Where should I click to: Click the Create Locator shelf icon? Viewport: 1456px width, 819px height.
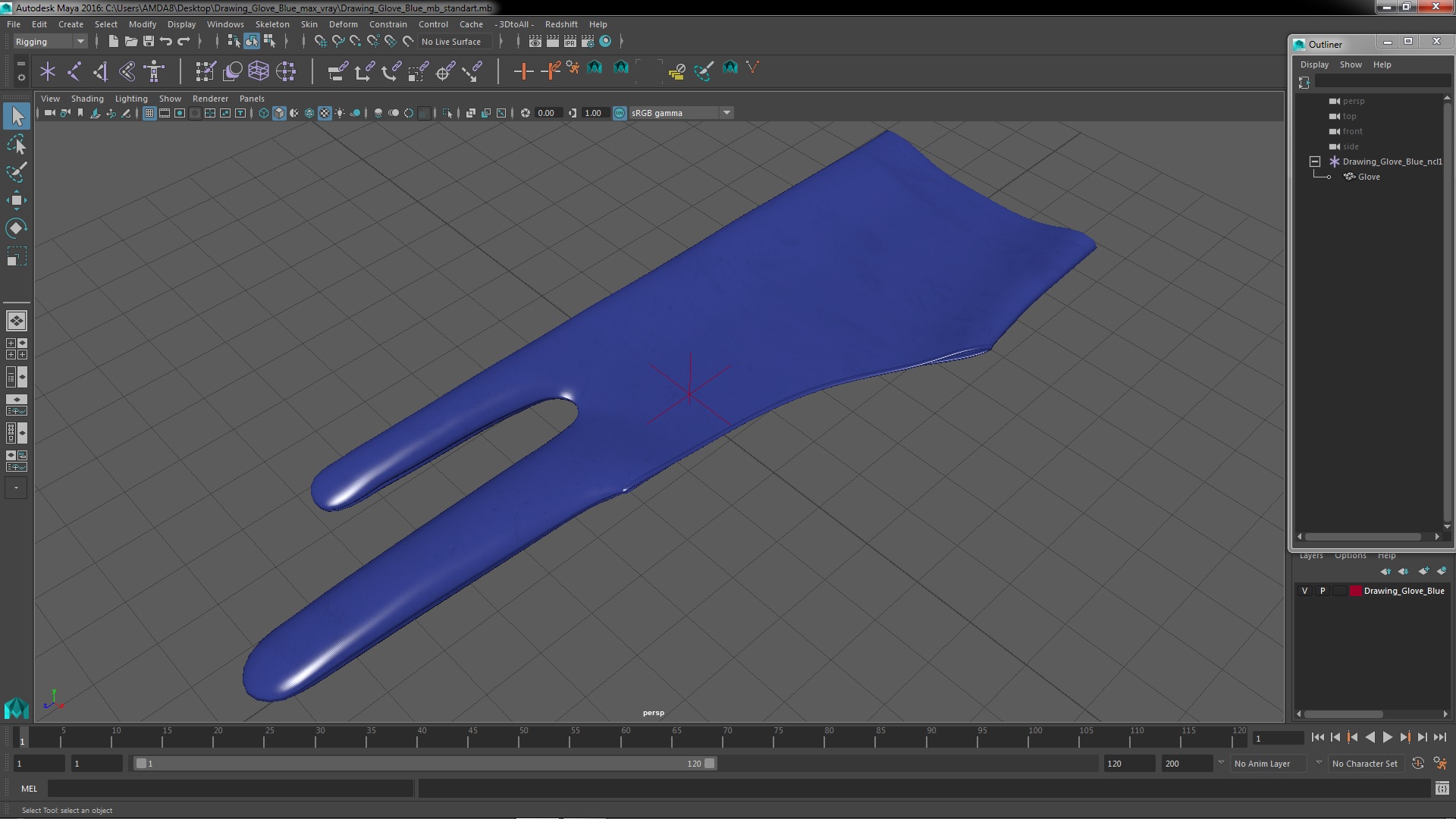tap(48, 72)
